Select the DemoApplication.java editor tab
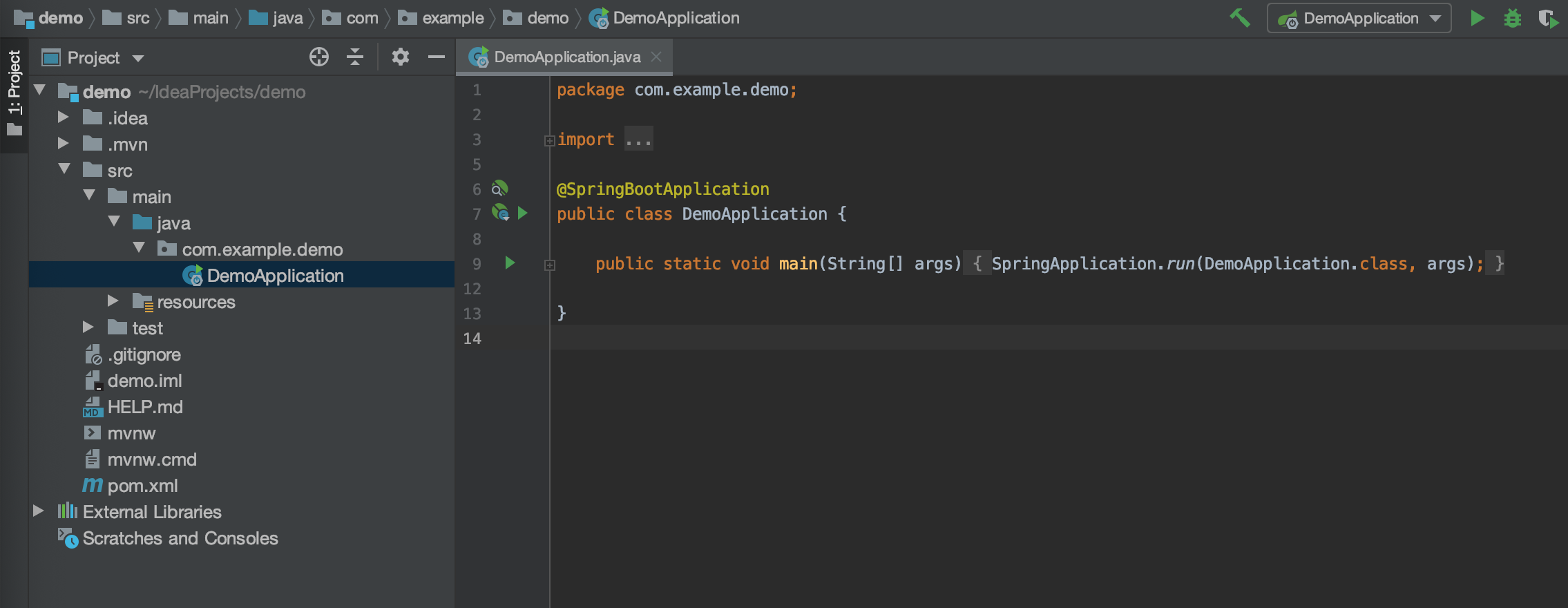This screenshot has width=1568, height=608. pyautogui.click(x=566, y=57)
